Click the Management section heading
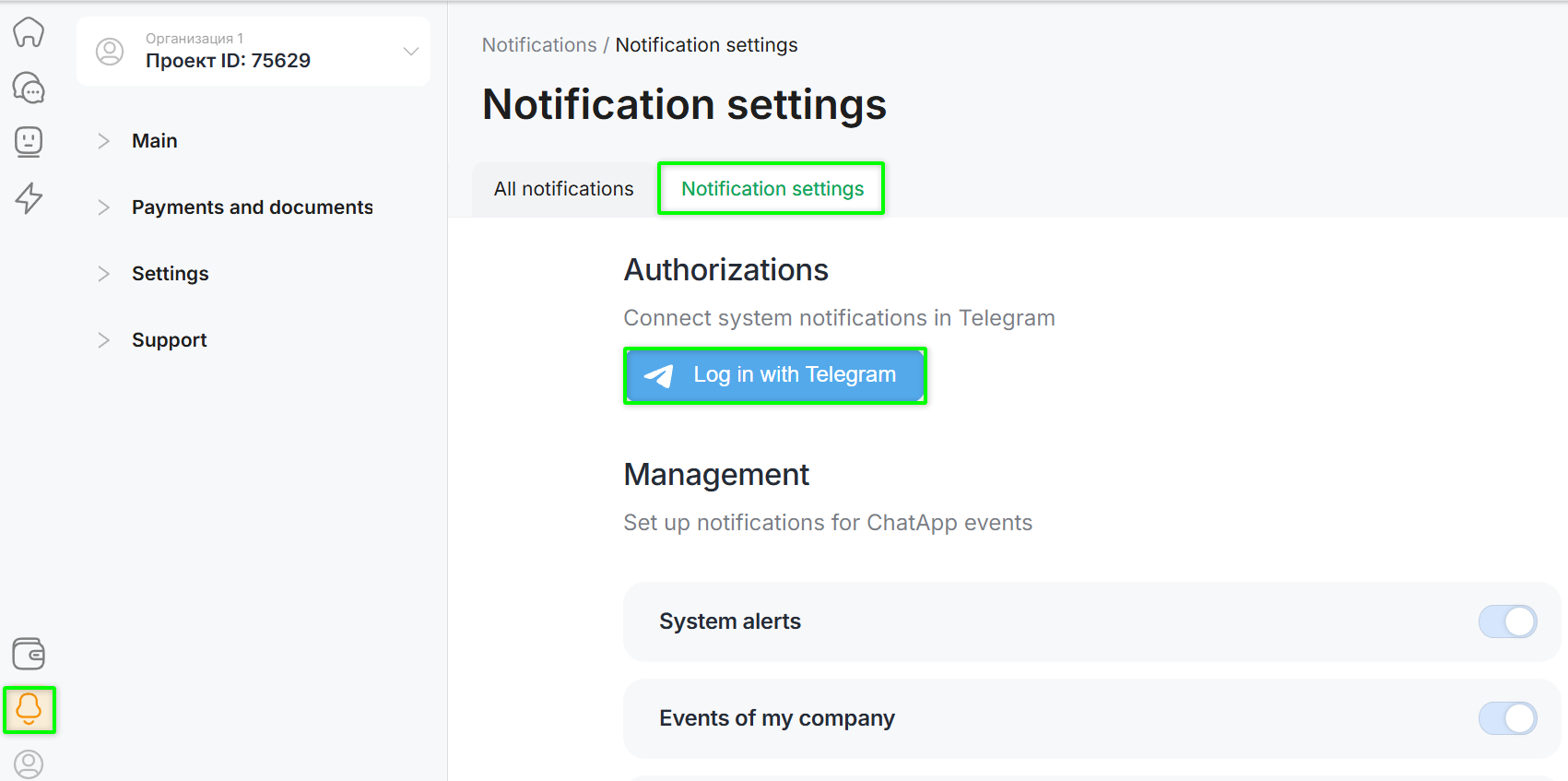The width and height of the screenshot is (1568, 781). (x=716, y=475)
